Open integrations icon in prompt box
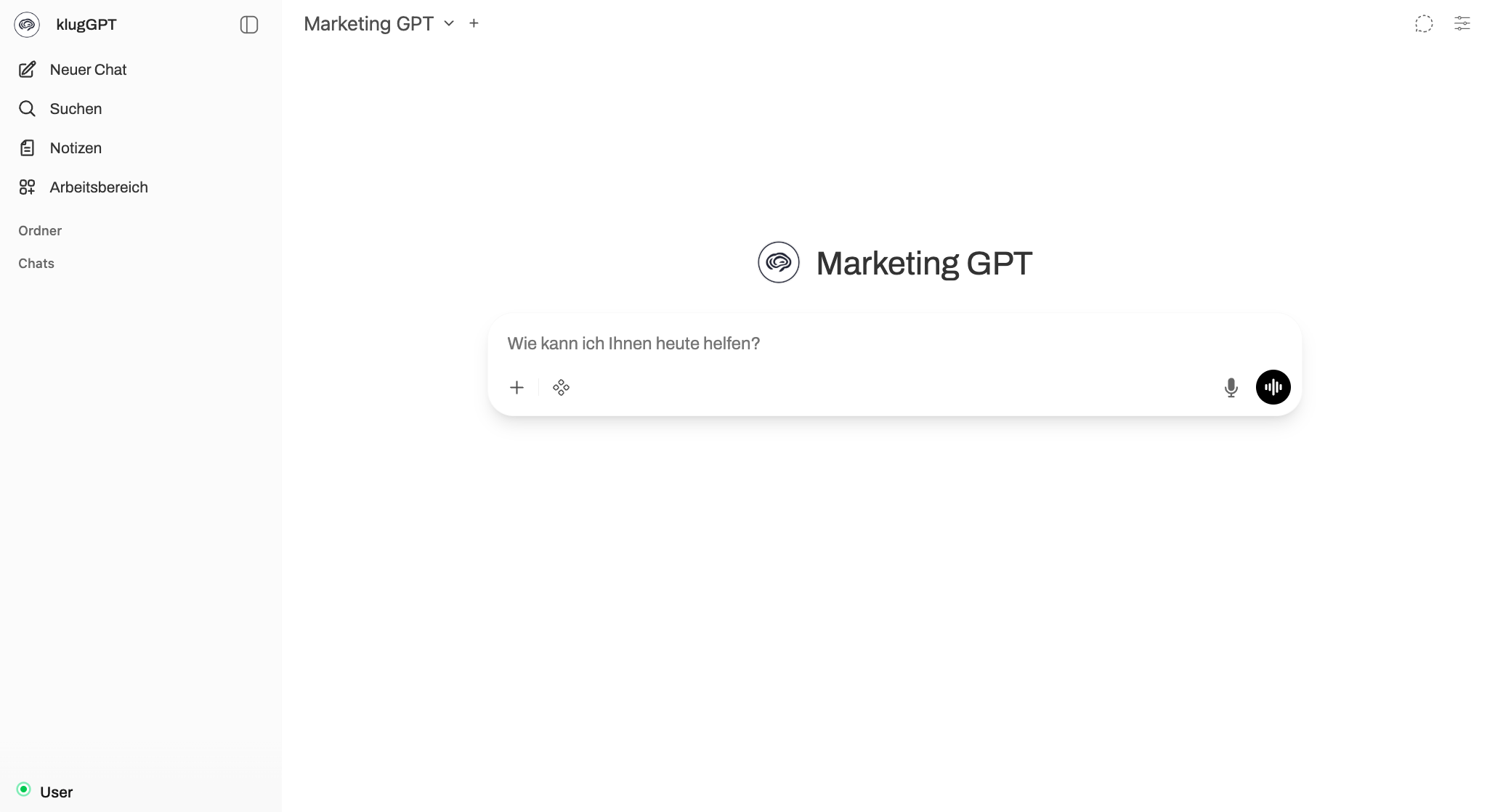This screenshot has height=812, width=1503. pyautogui.click(x=561, y=388)
